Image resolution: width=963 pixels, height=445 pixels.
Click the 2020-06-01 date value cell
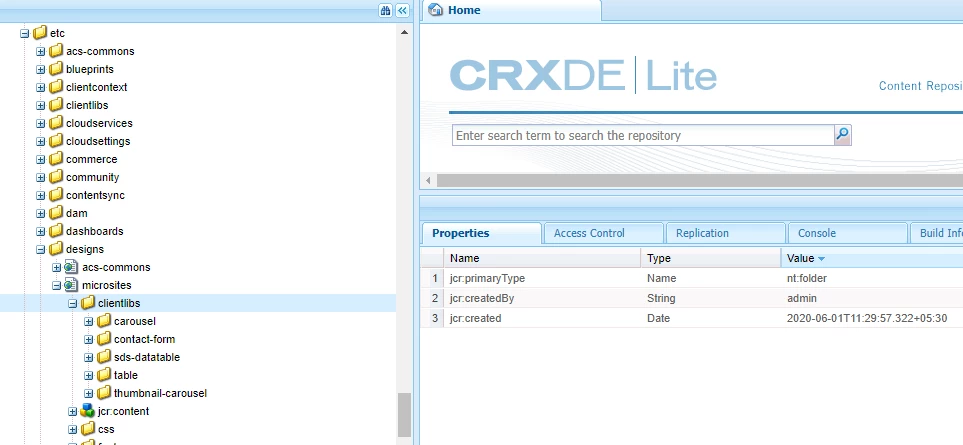(871, 318)
